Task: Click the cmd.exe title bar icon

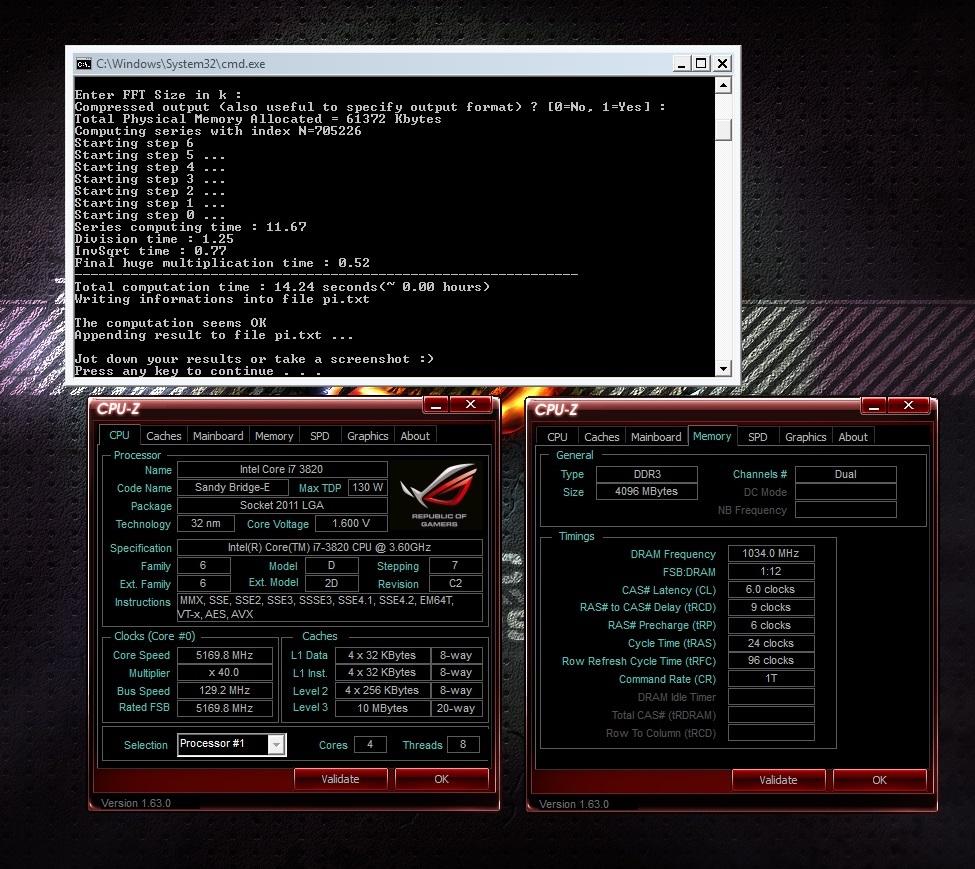Action: (x=83, y=64)
